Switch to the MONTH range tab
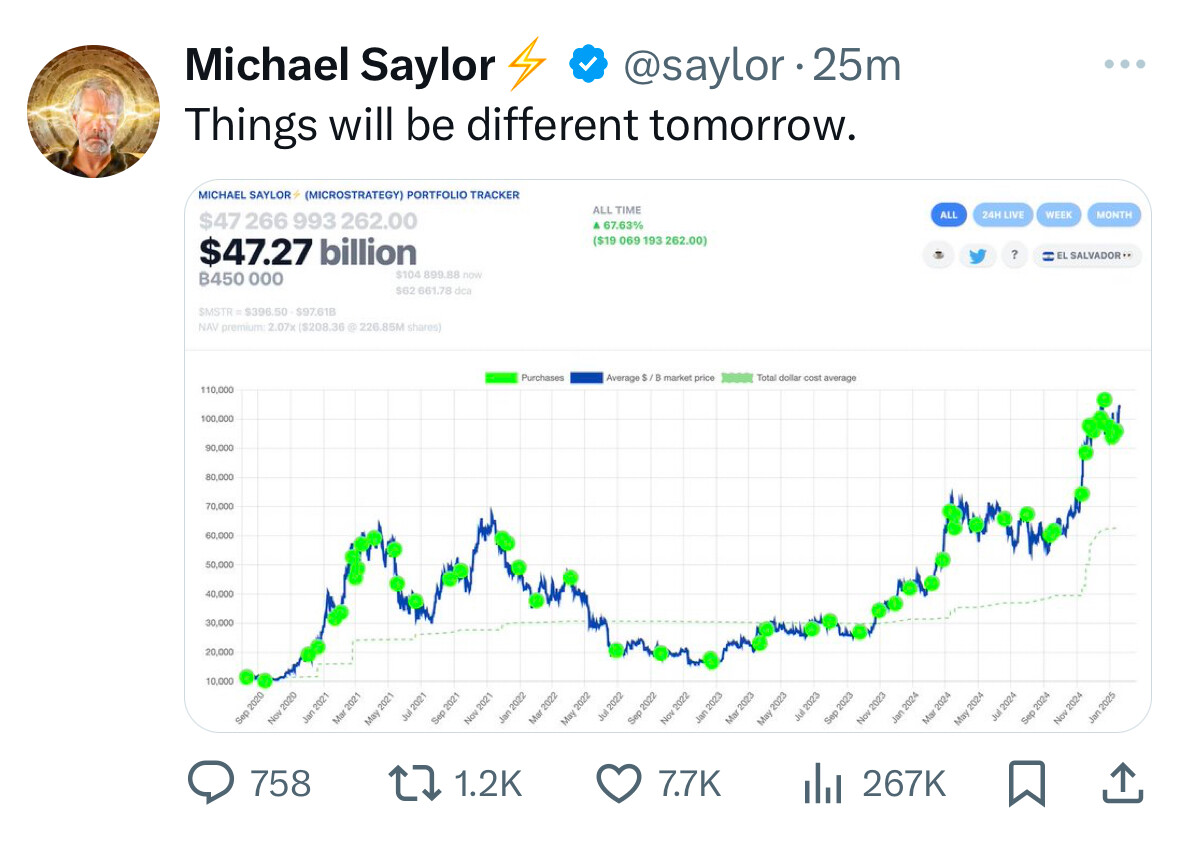 1113,215
